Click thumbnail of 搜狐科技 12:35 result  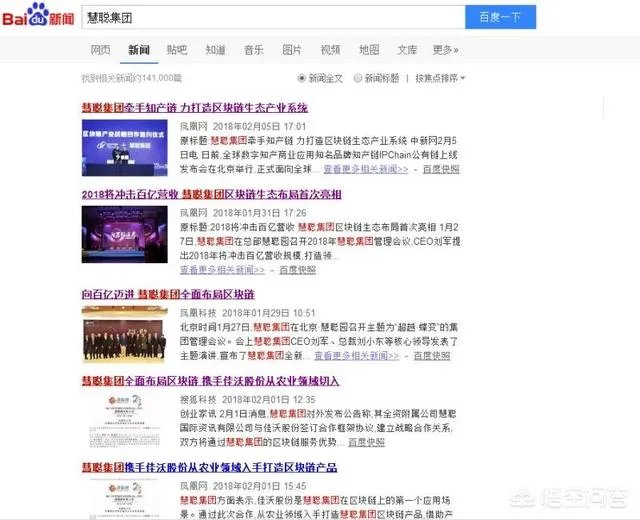click(x=124, y=421)
